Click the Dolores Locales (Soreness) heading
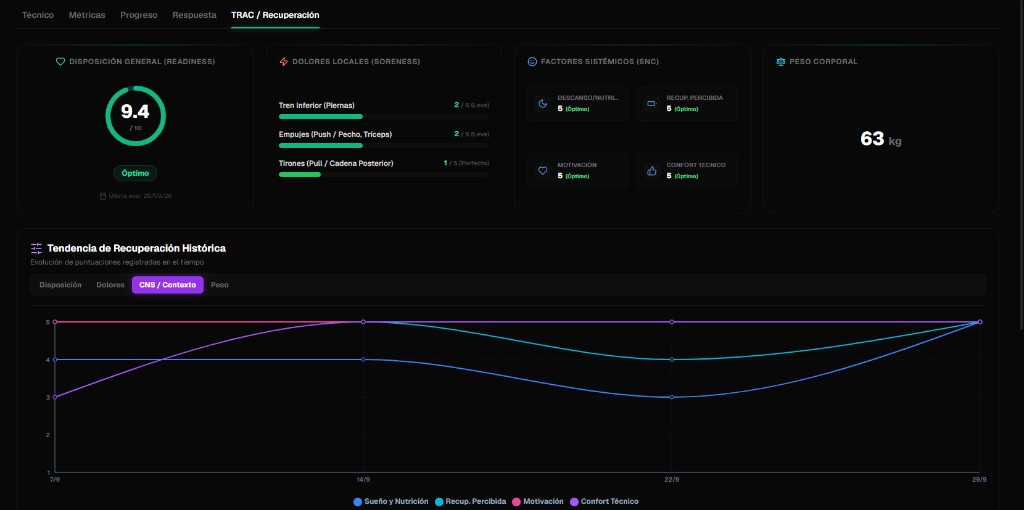 (x=356, y=61)
